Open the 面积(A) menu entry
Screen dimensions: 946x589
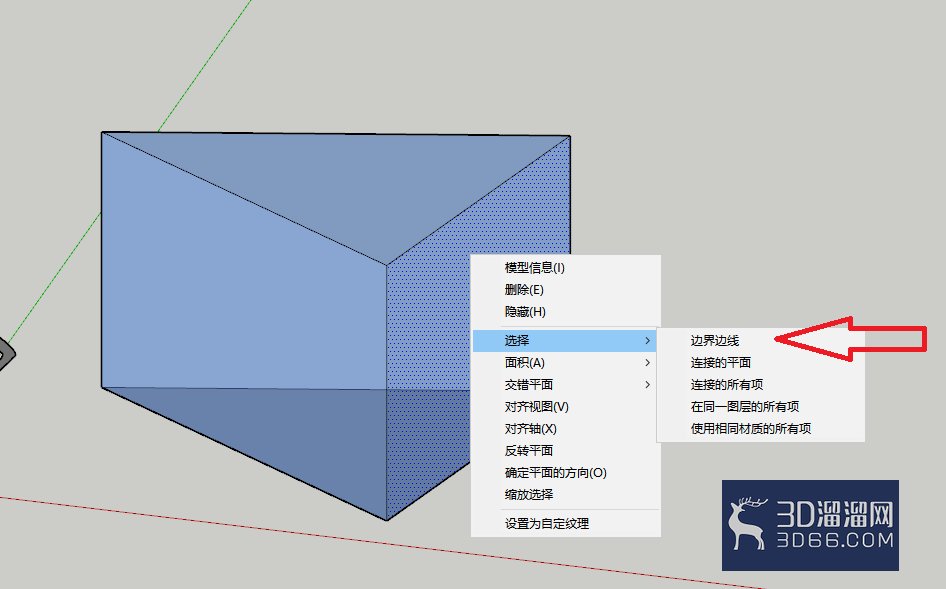tap(565, 363)
